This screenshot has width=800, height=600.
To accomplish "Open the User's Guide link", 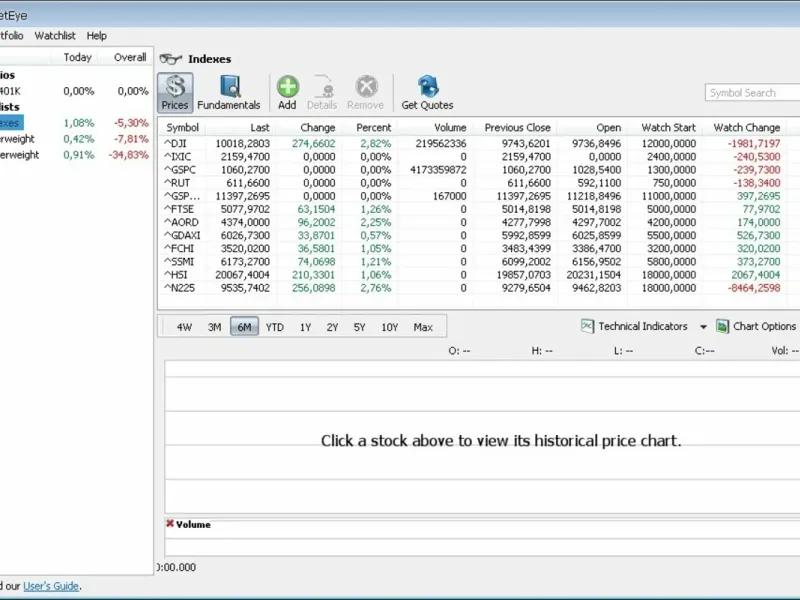I will [51, 586].
